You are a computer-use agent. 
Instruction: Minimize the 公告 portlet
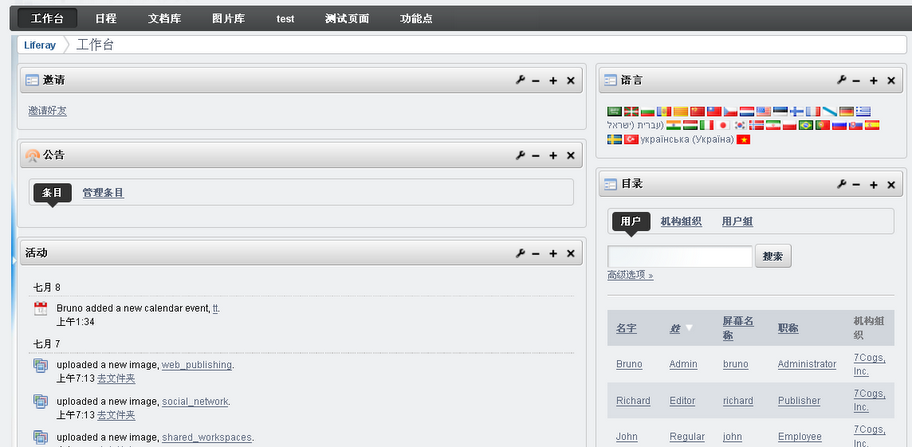tap(536, 156)
